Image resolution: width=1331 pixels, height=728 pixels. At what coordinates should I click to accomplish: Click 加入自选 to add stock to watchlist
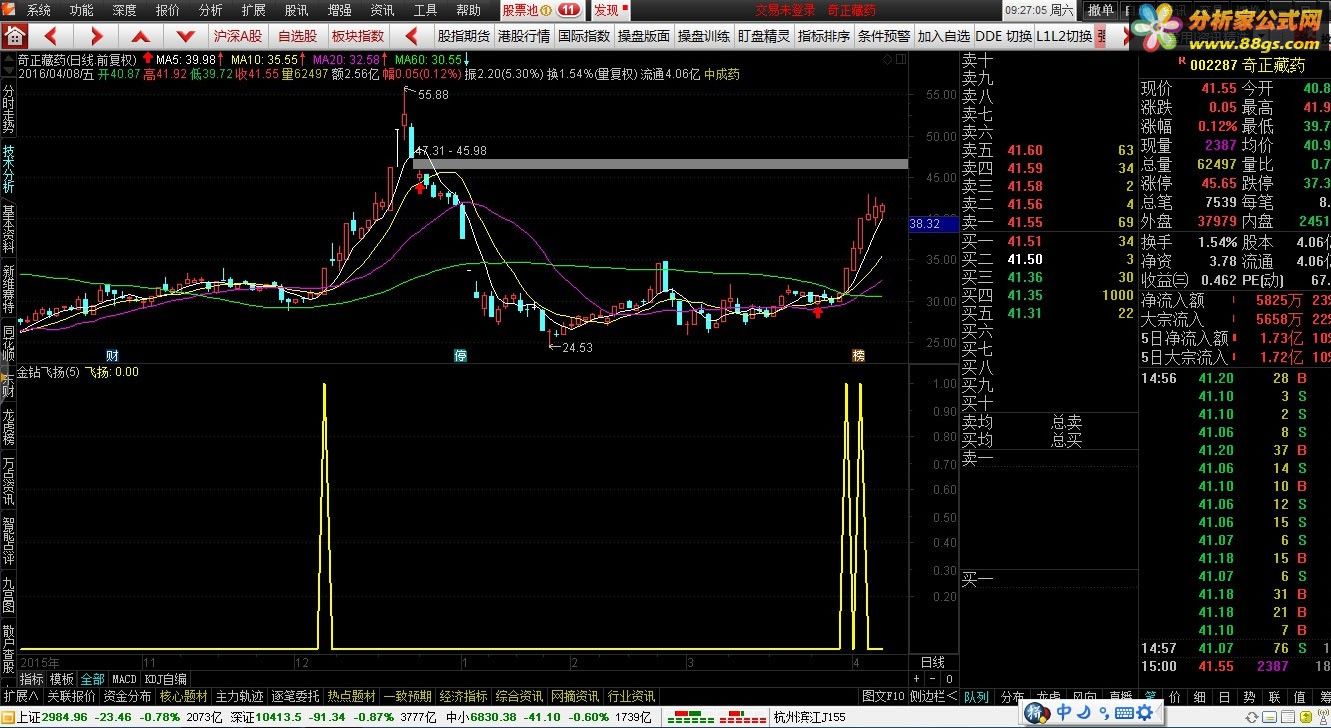(x=944, y=36)
